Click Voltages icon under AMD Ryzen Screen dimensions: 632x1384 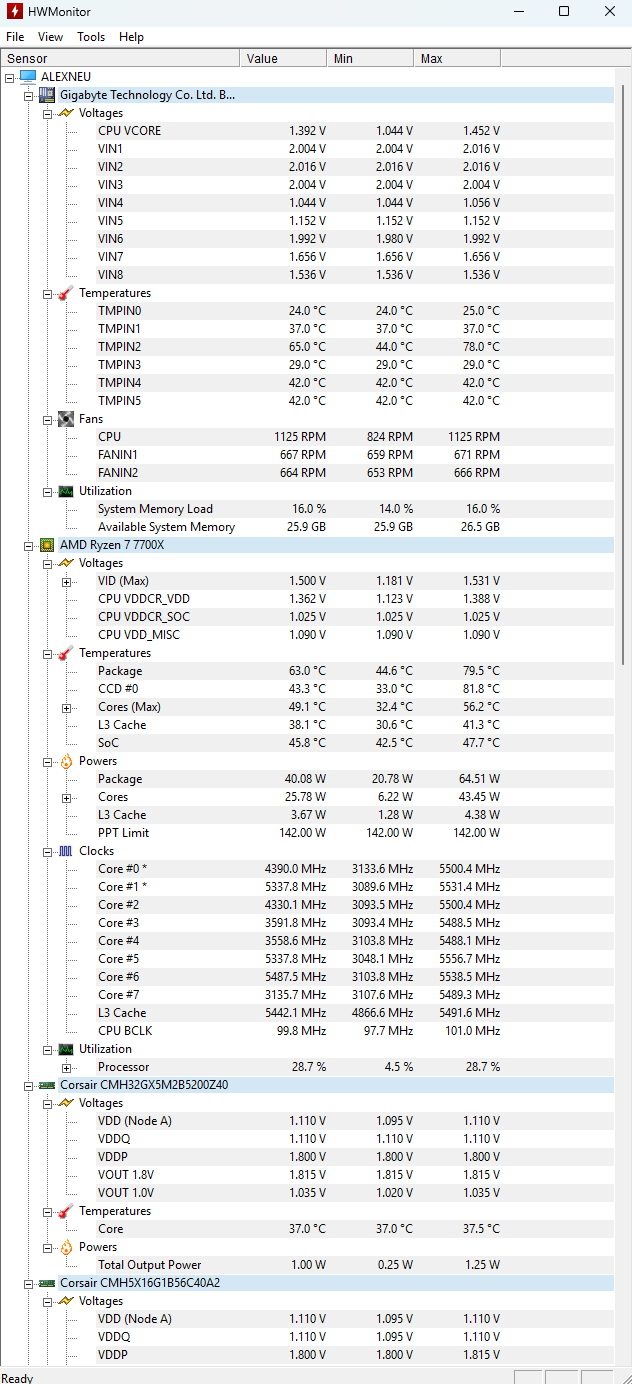tap(66, 563)
